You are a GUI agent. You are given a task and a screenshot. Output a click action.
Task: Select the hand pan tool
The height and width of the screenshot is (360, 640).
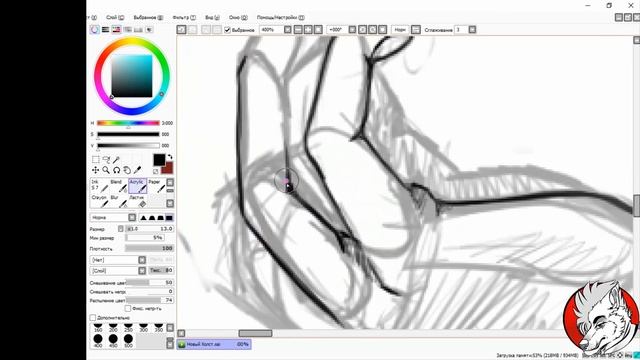click(127, 170)
